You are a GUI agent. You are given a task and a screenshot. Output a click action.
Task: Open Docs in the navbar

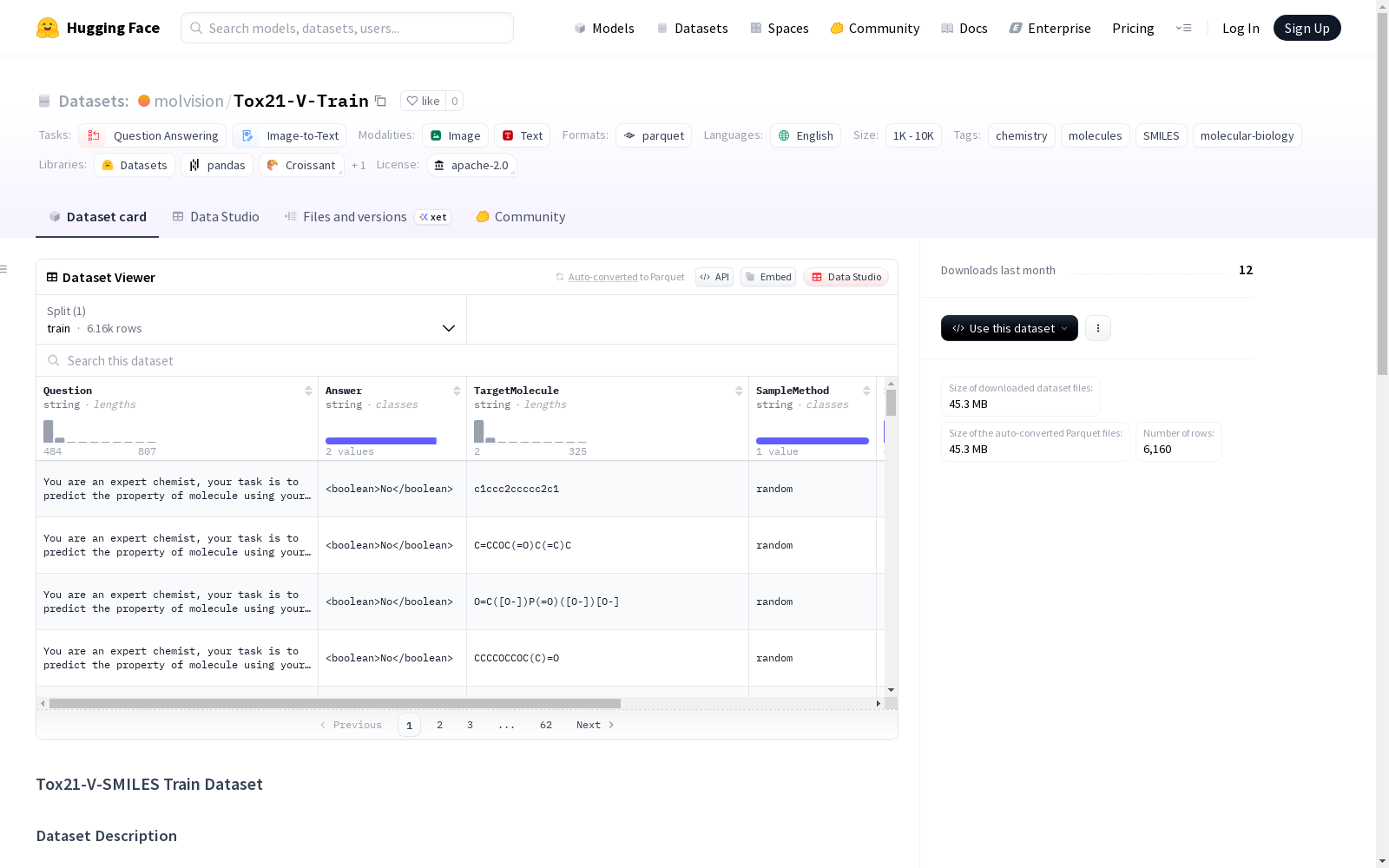coord(964,28)
